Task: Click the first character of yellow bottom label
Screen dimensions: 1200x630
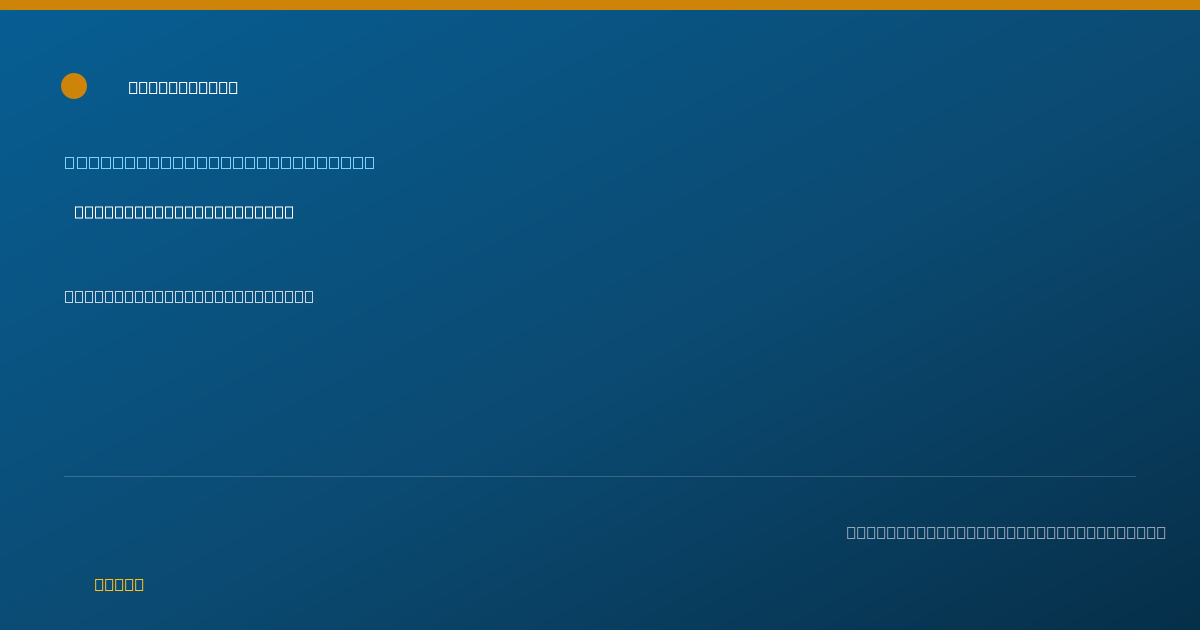Action: [x=100, y=584]
